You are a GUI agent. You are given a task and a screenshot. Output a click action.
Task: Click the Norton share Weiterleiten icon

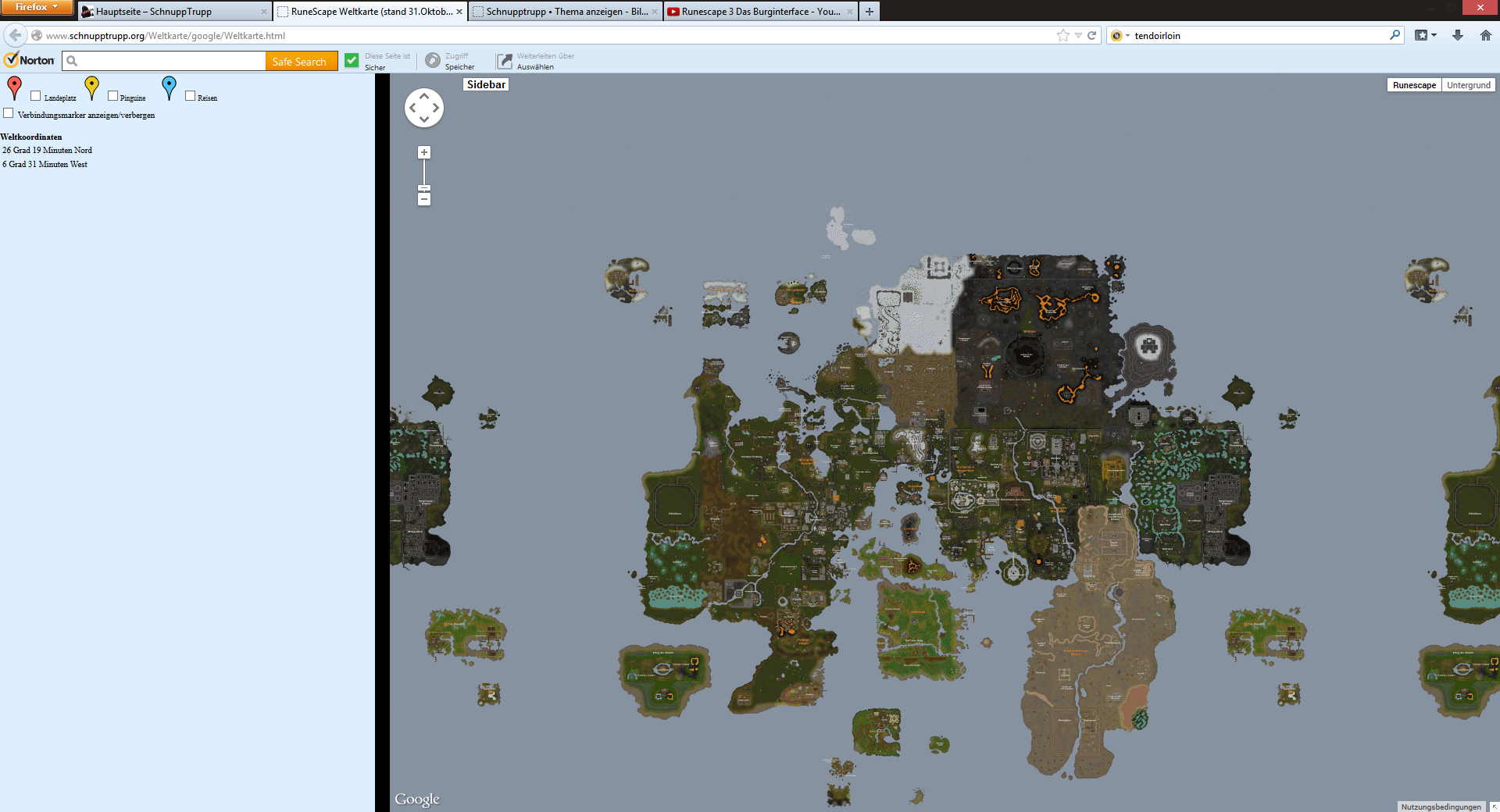(505, 61)
